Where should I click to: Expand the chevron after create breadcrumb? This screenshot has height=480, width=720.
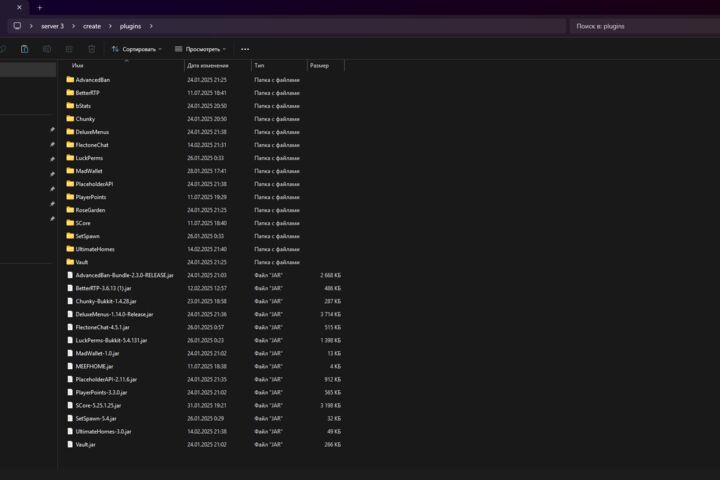point(110,26)
